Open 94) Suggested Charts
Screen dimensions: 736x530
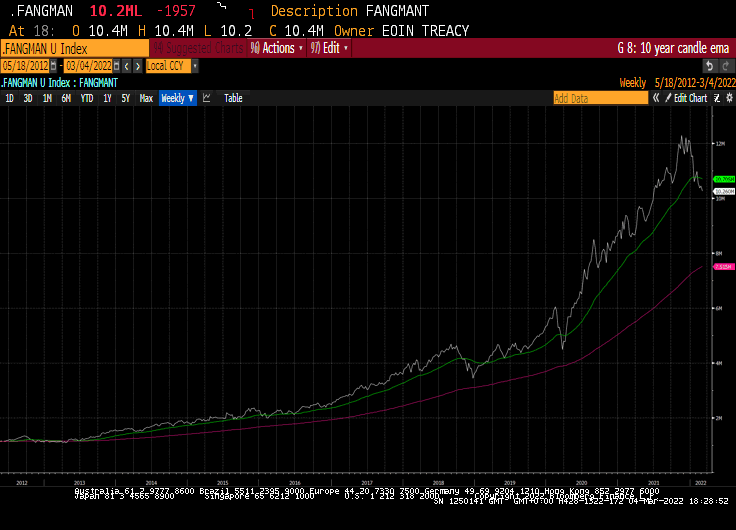(198, 48)
